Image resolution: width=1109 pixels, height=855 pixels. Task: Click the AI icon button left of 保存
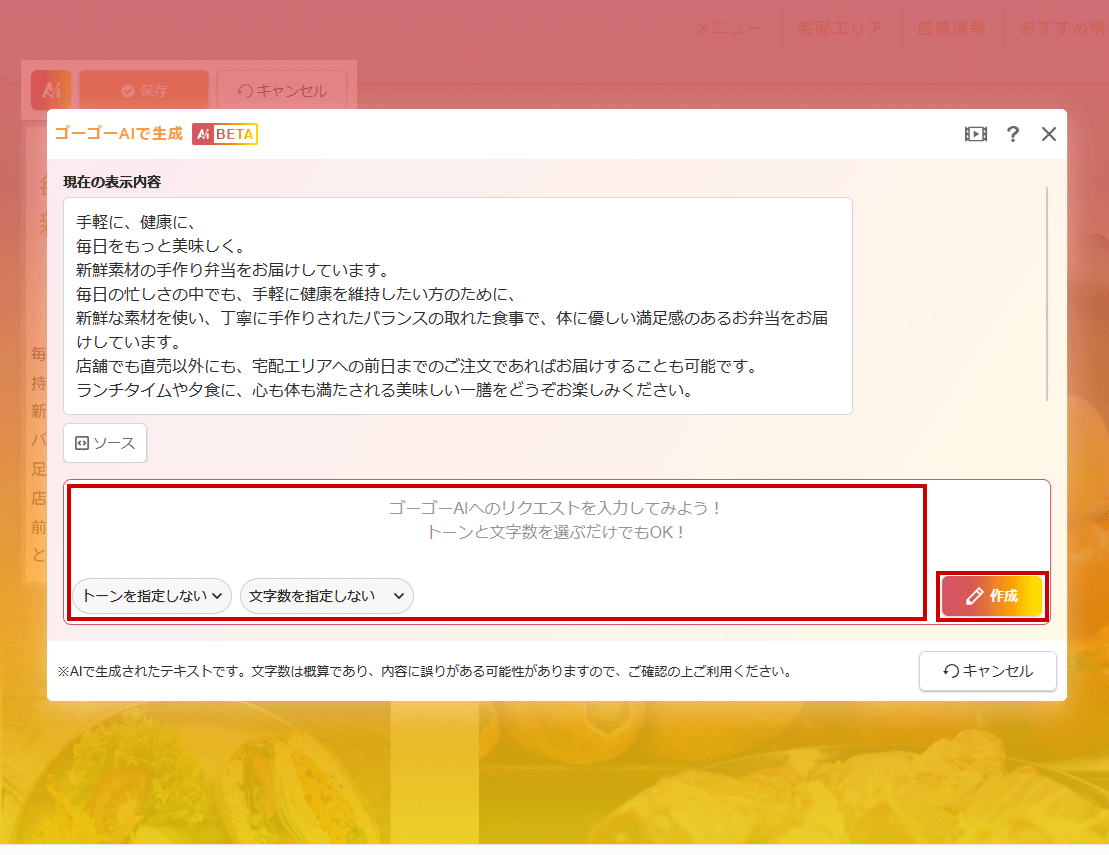[x=51, y=90]
